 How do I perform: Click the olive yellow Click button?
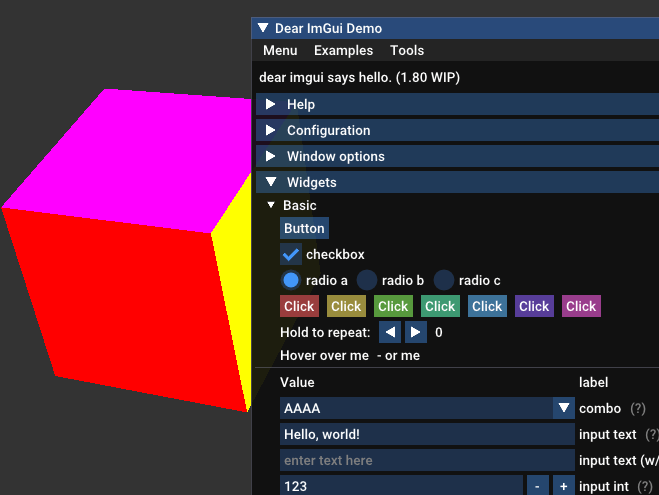pyautogui.click(x=346, y=306)
